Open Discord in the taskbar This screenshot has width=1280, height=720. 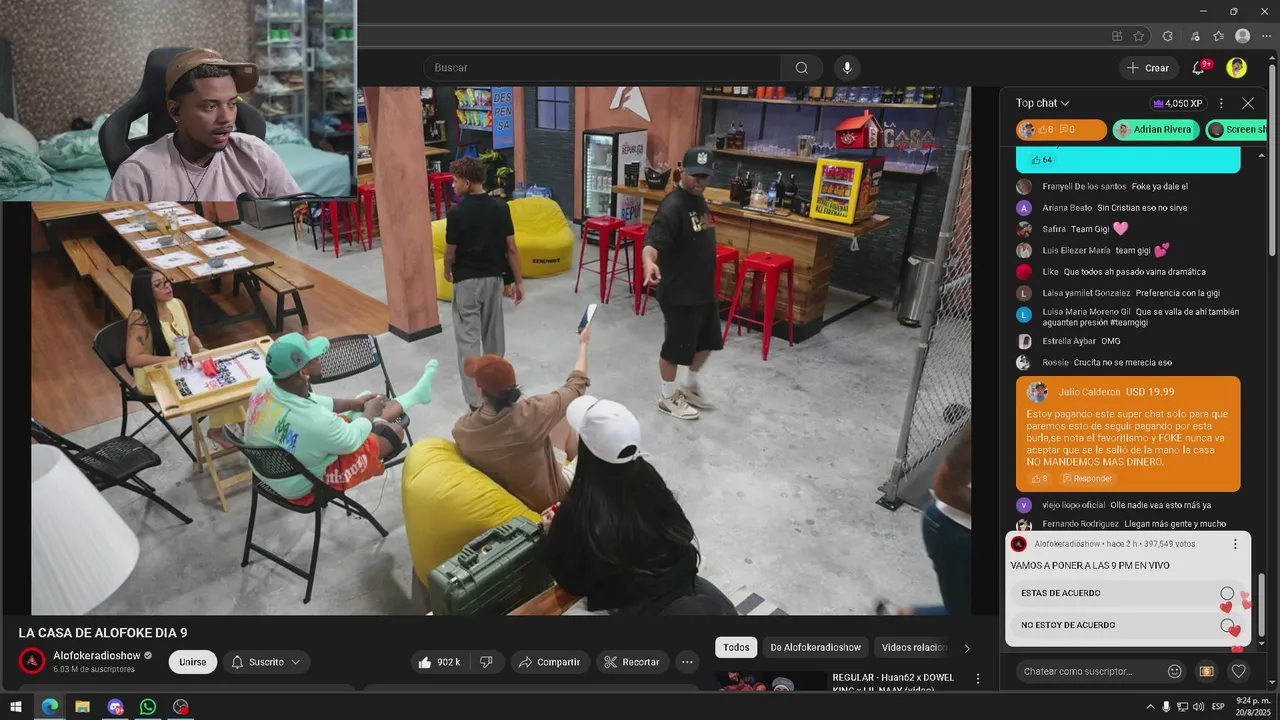[x=115, y=707]
